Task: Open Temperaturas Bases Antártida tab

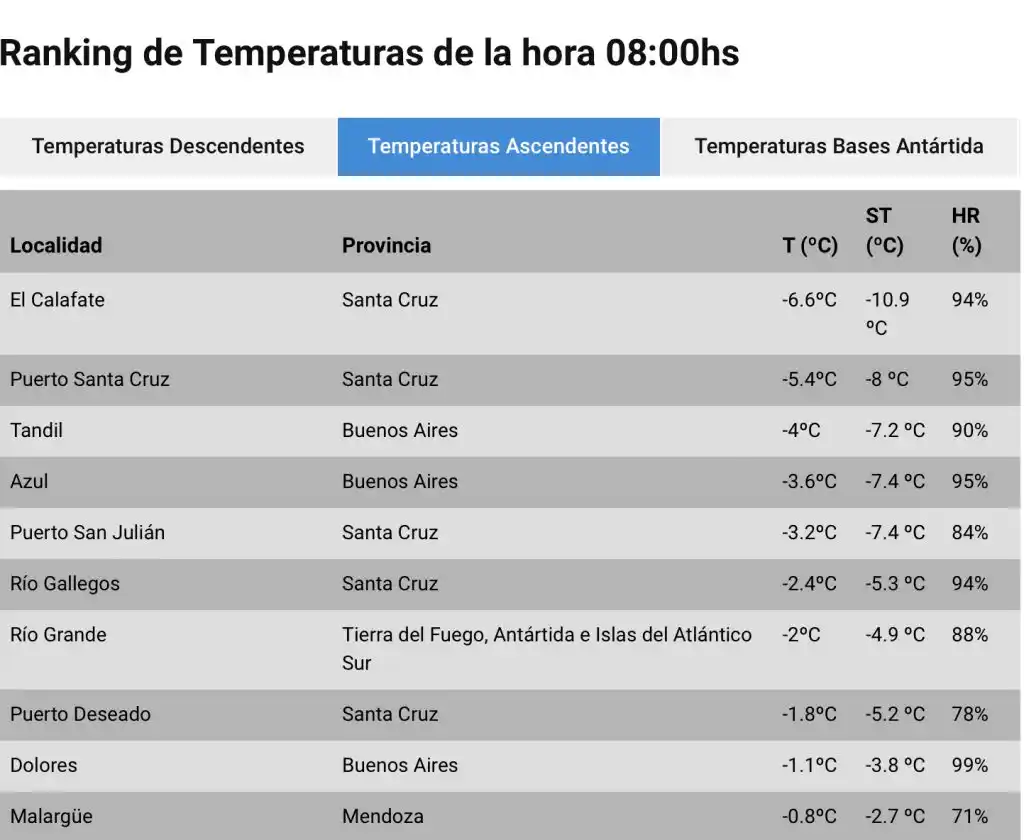Action: tap(839, 146)
